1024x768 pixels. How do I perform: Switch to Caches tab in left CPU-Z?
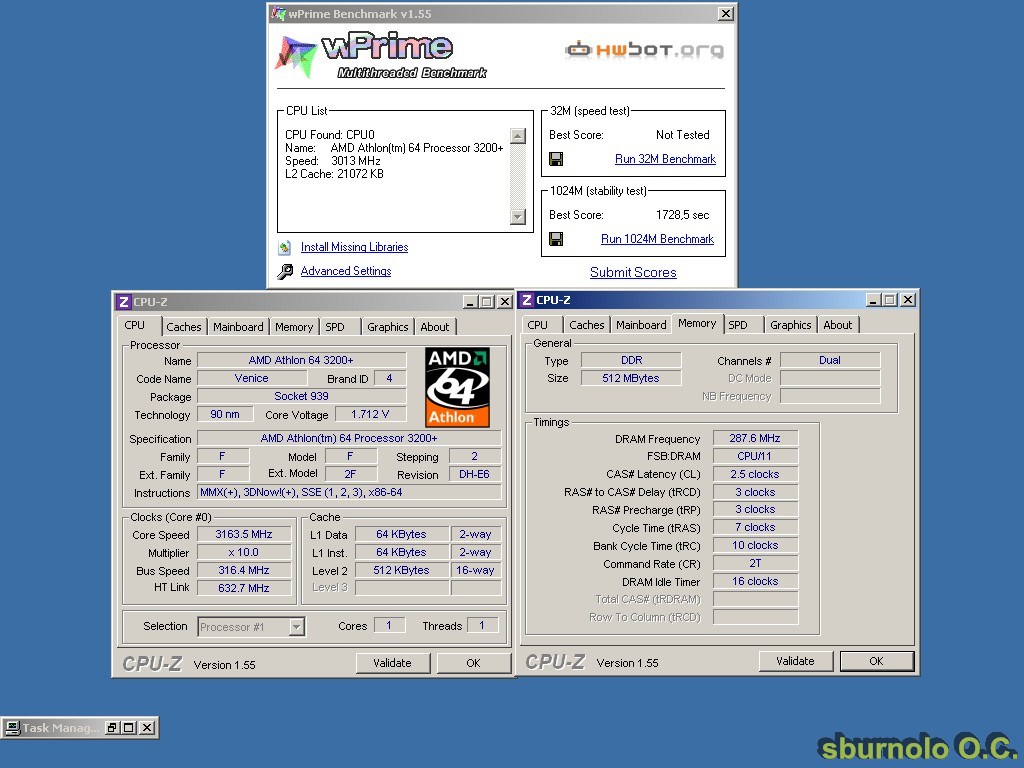coord(184,327)
